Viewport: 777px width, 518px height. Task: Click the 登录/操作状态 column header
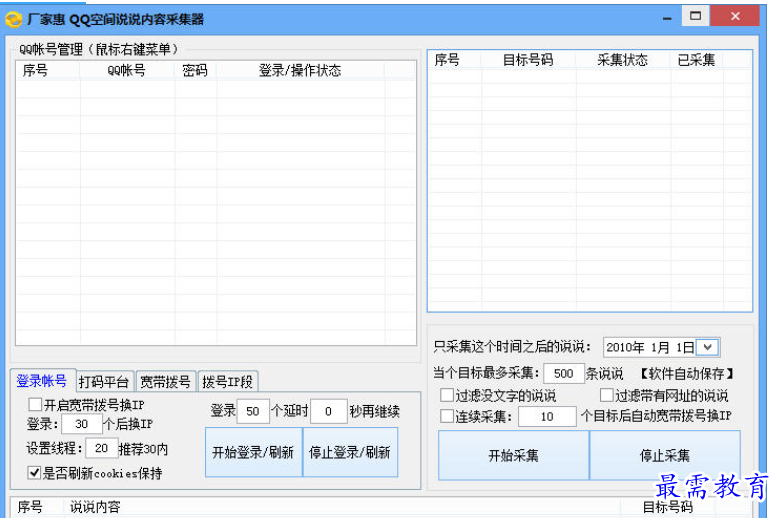tap(300, 70)
